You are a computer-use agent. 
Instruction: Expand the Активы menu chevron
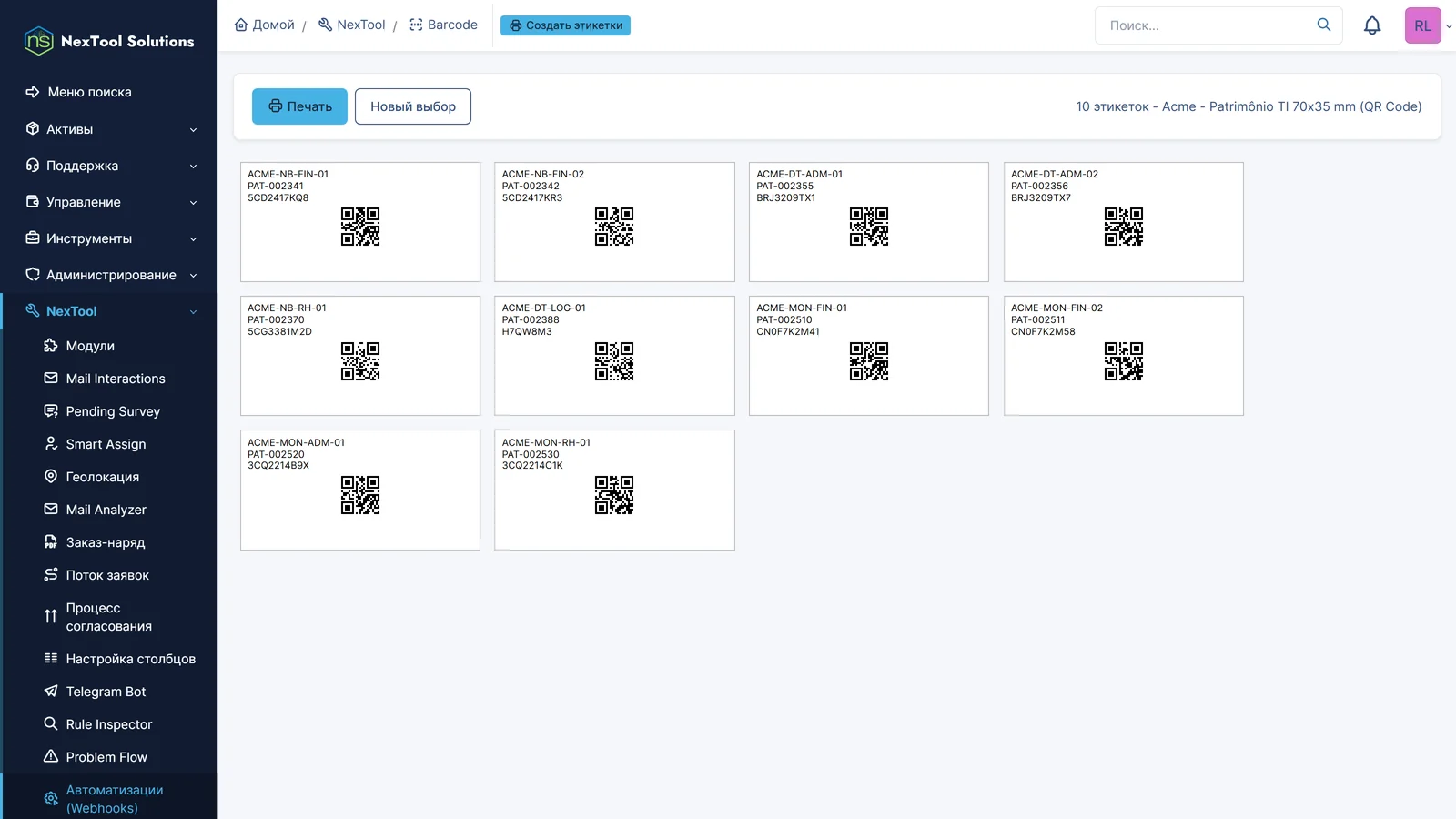pyautogui.click(x=193, y=130)
